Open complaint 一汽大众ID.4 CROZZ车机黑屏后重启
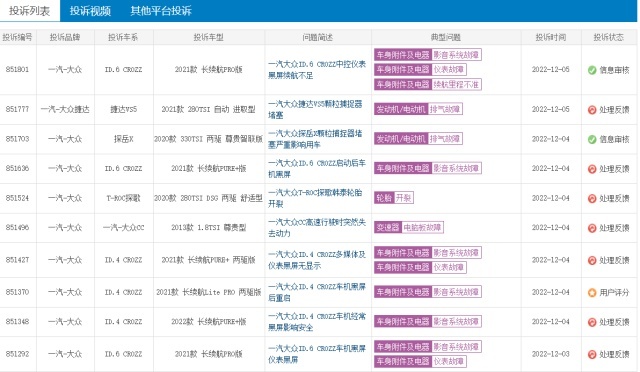 317,292
